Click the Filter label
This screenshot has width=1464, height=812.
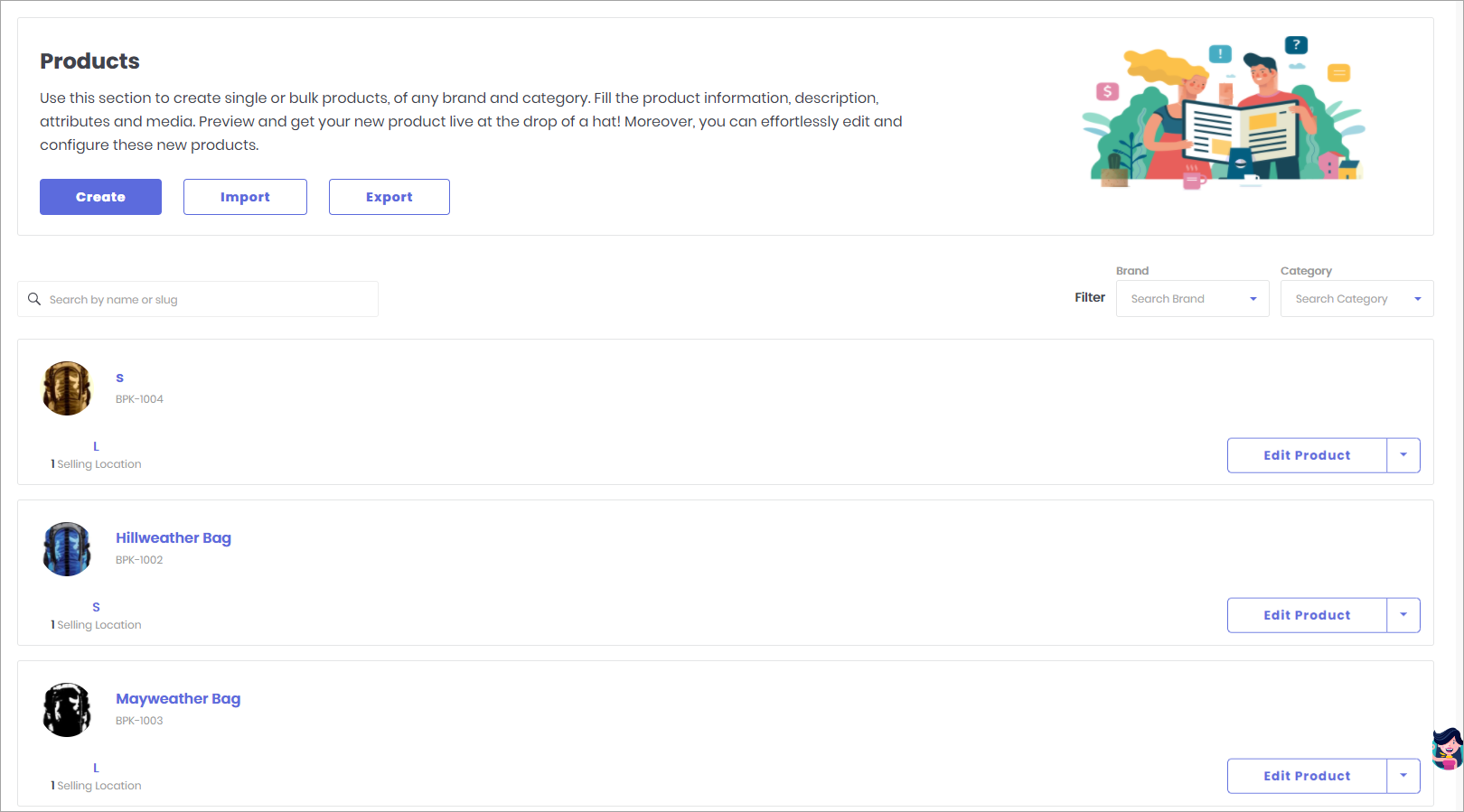tap(1090, 297)
